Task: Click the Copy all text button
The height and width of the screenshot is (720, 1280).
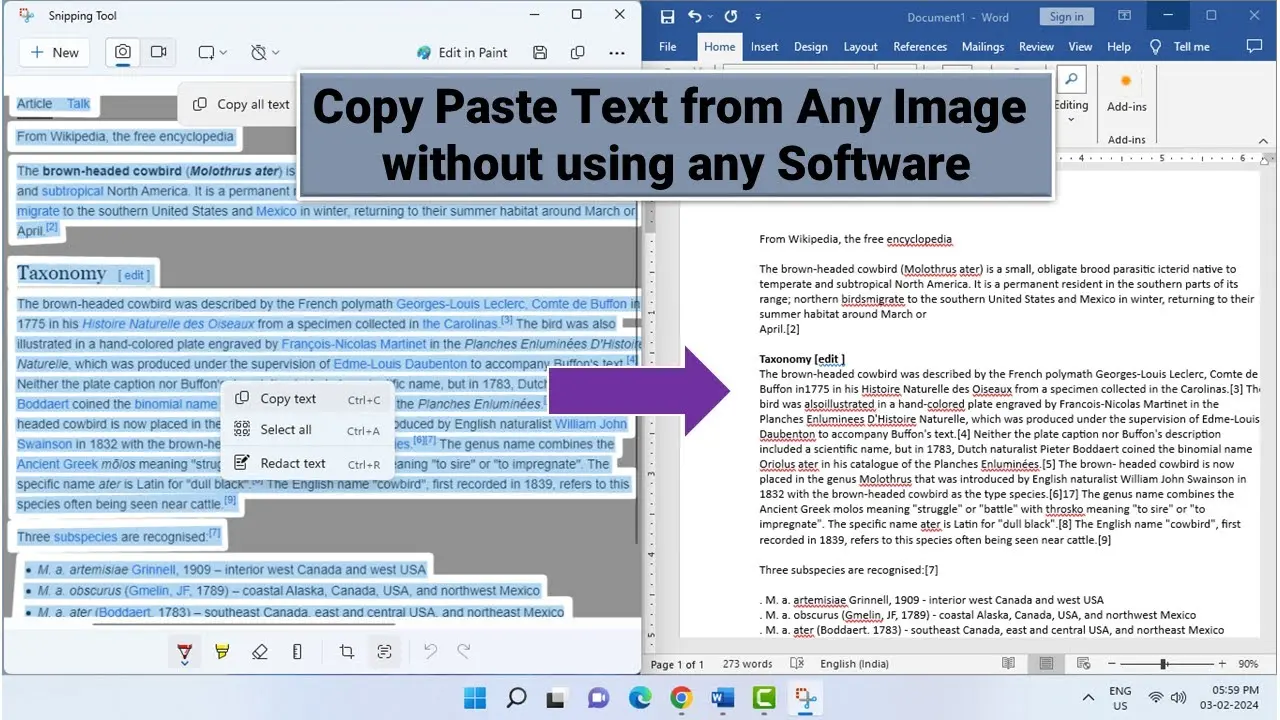Action: pyautogui.click(x=241, y=104)
